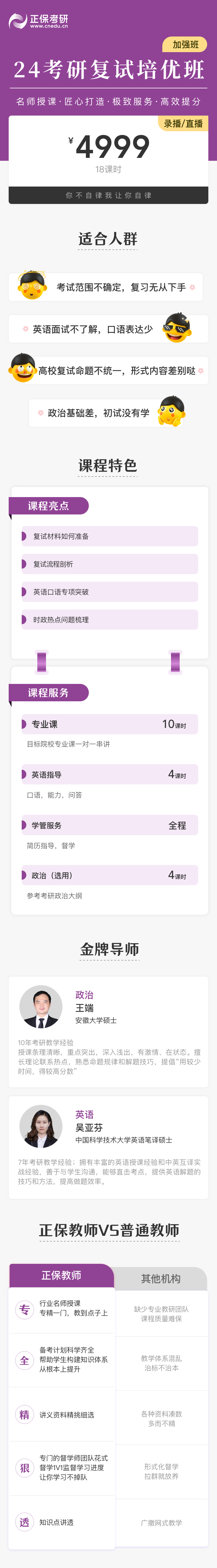Click the surprised emoji beside 高校复试命题不统一
Image resolution: width=217 pixels, height=1568 pixels.
click(23, 369)
